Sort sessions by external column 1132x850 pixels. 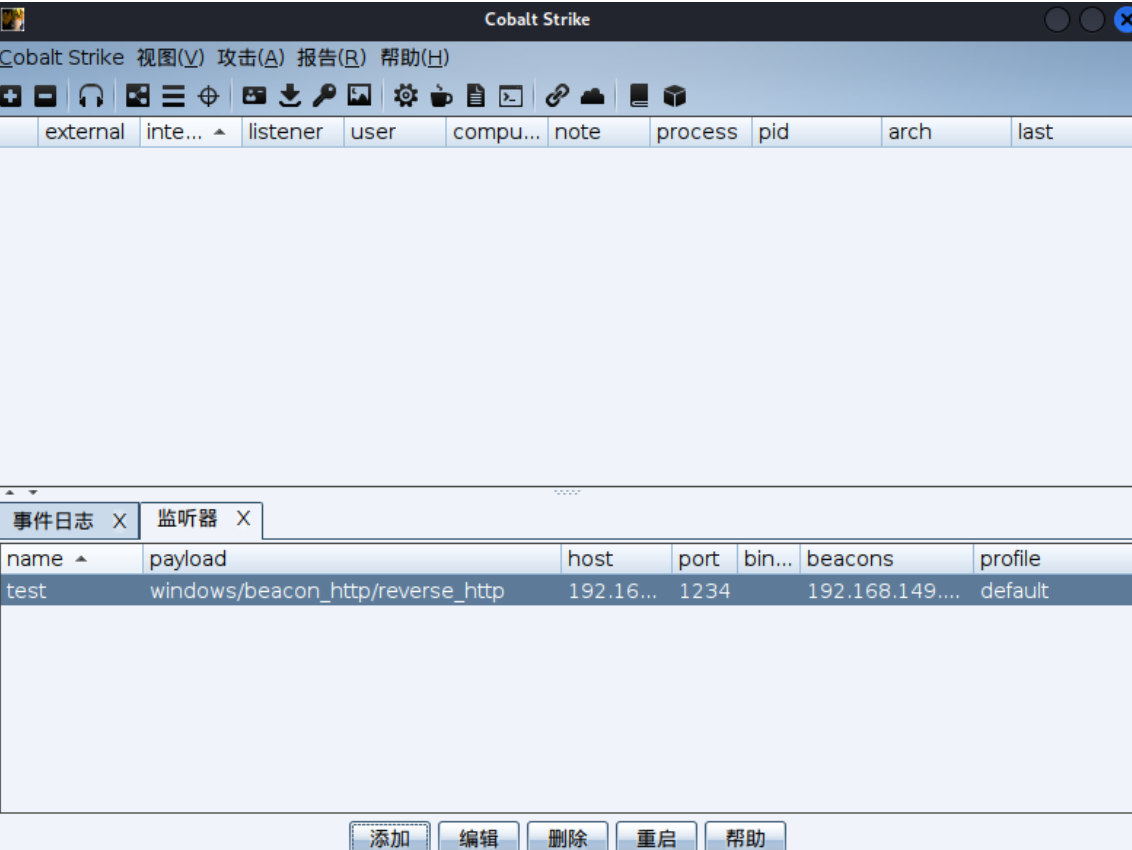pyautogui.click(x=88, y=132)
